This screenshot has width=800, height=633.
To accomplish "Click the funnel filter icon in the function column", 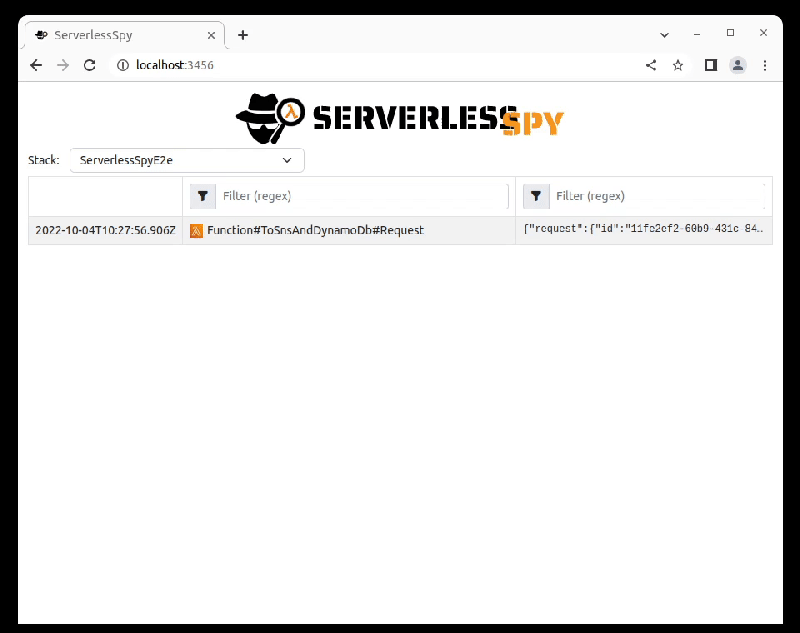I will click(203, 196).
